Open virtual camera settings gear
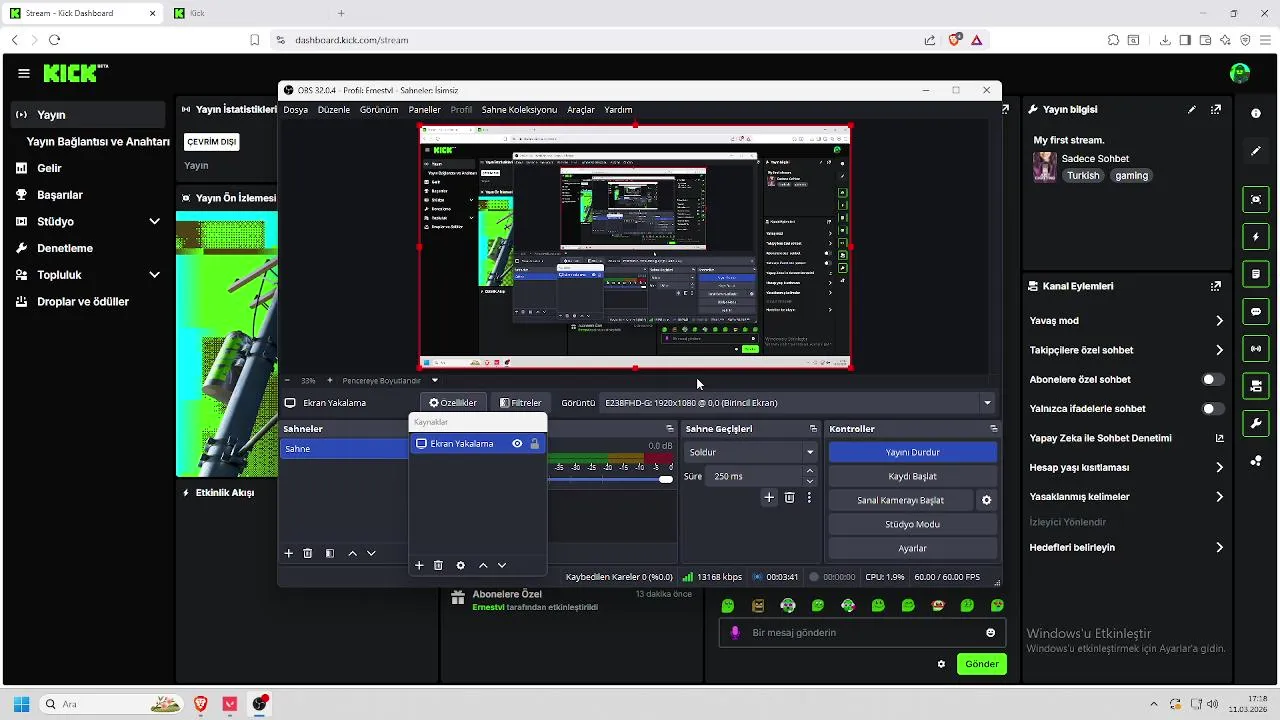 click(986, 500)
